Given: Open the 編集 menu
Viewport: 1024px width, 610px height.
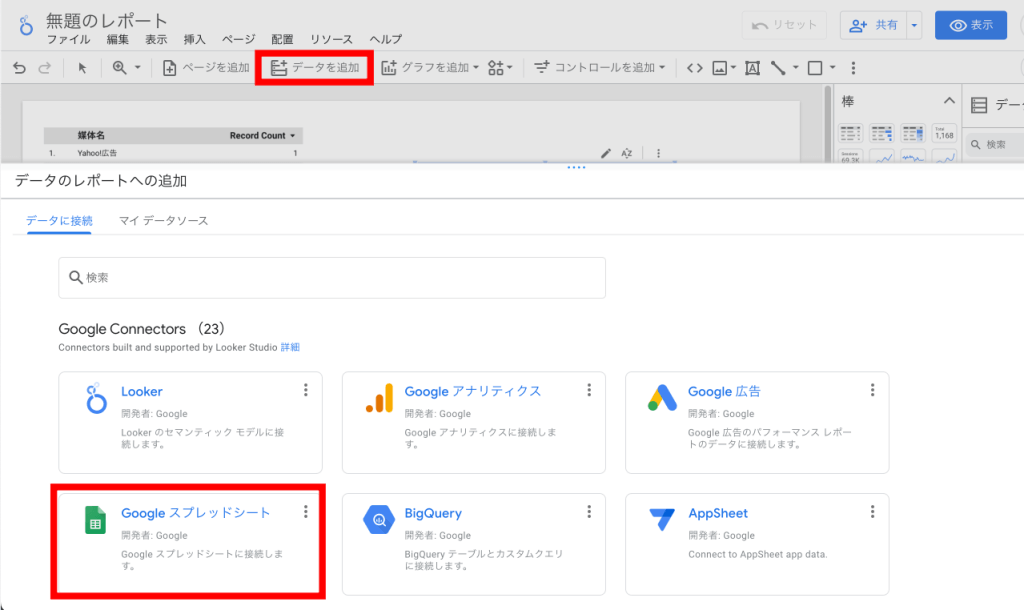Looking at the screenshot, I should pyautogui.click(x=118, y=40).
